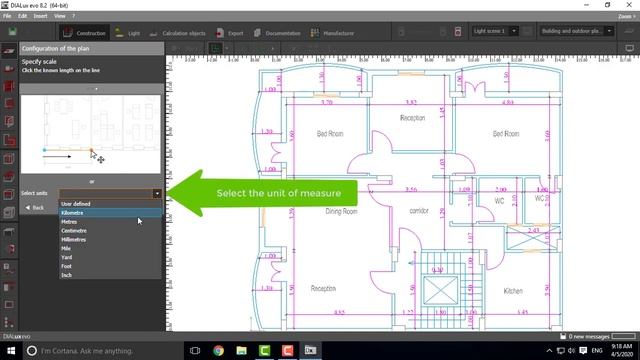Choose Centimetre from the units list

coord(110,231)
